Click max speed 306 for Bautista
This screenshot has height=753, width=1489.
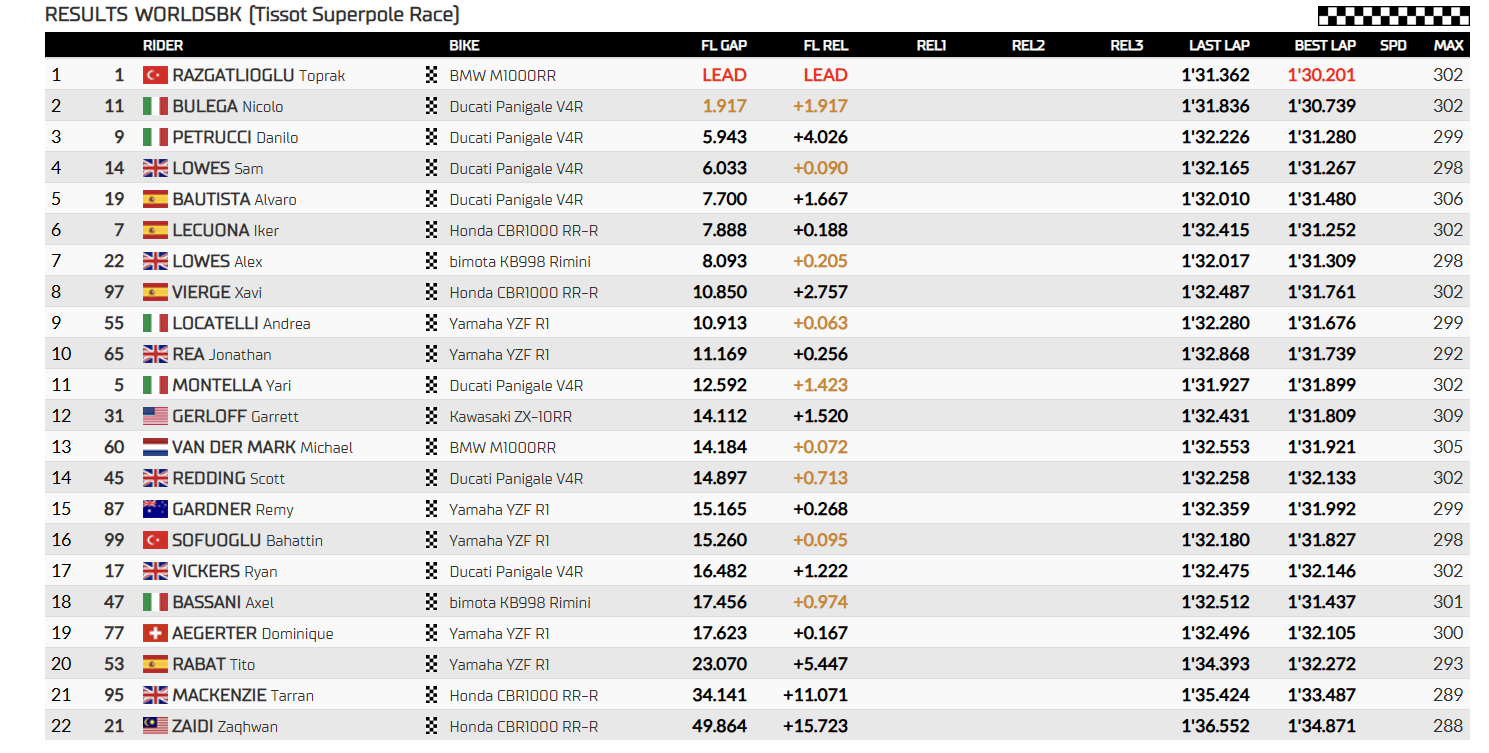click(x=1448, y=199)
